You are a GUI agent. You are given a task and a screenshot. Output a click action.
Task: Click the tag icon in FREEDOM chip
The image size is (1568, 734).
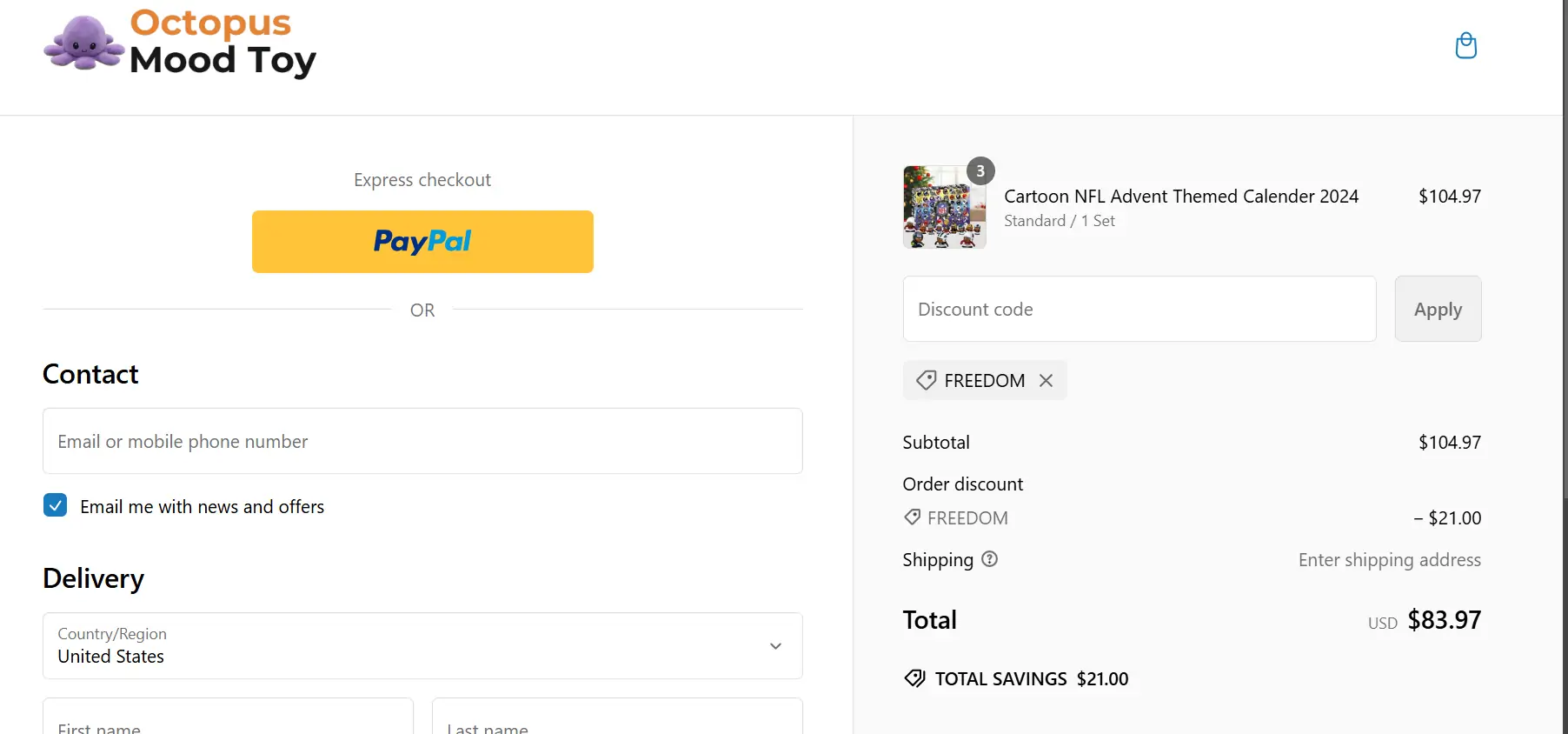(x=927, y=381)
